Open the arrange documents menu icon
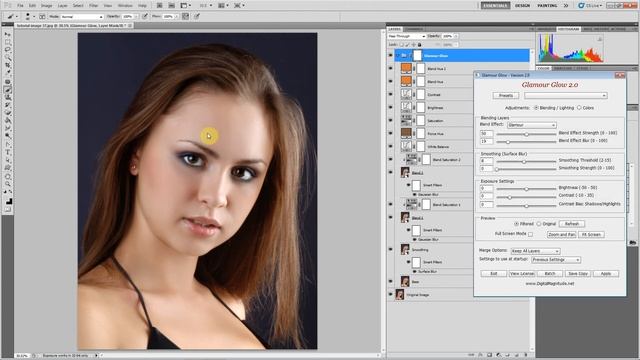The height and width of the screenshot is (360, 640). (223, 6)
